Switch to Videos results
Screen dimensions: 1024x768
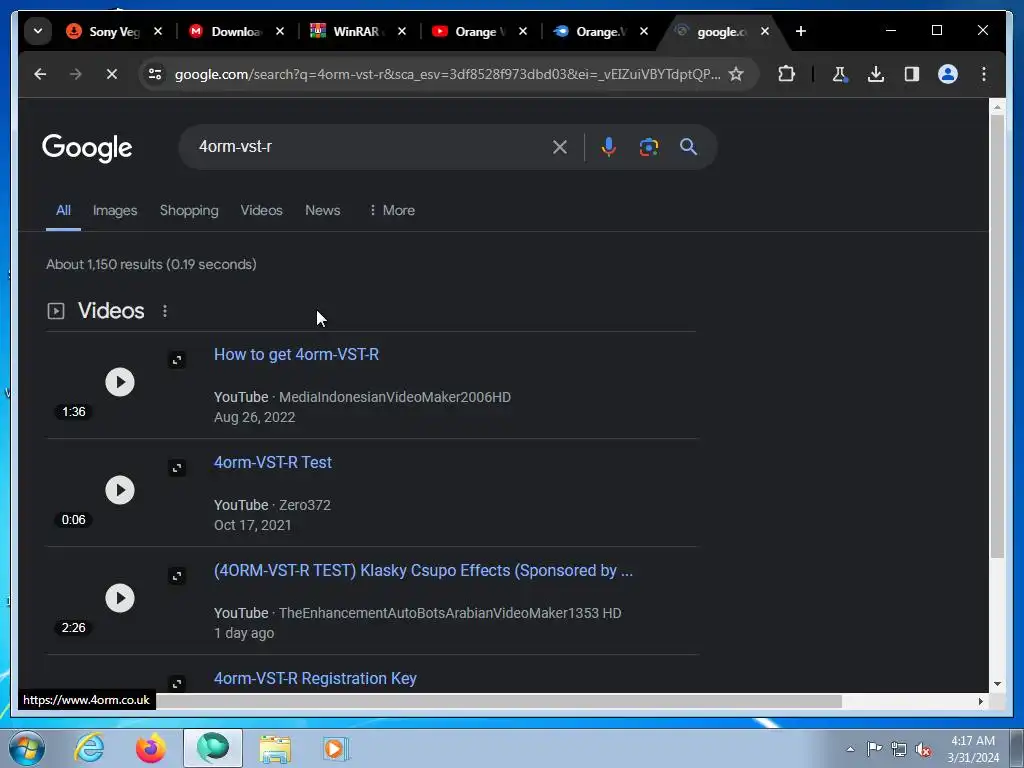pos(261,210)
